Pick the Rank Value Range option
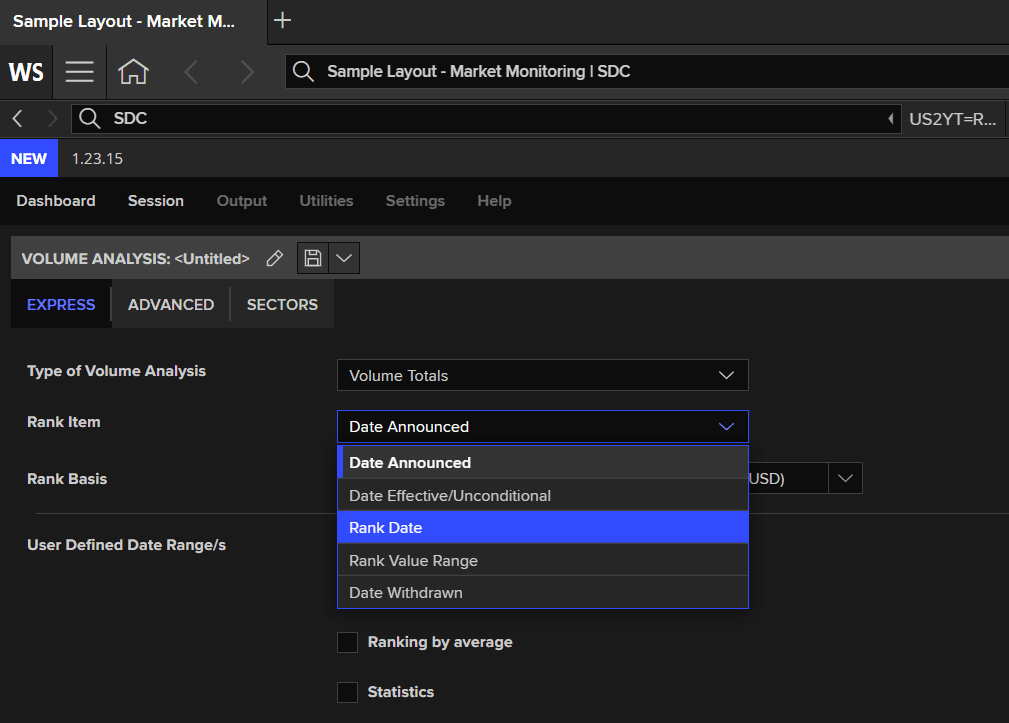Screen dimensions: 1009x723 (x=542, y=560)
